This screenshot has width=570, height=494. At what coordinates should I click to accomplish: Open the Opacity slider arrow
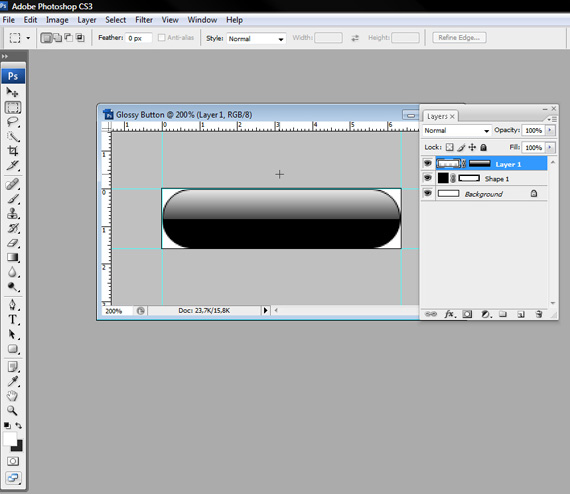coord(550,130)
